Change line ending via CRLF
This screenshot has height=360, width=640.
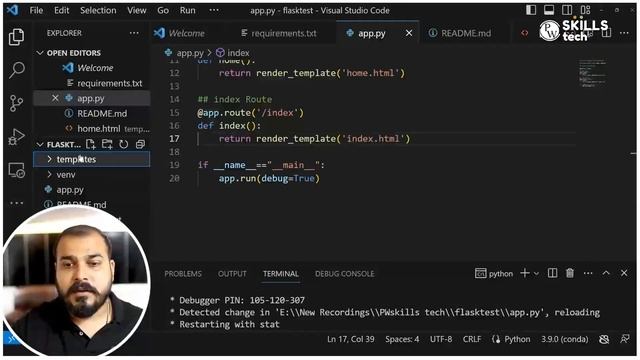tap(472, 339)
